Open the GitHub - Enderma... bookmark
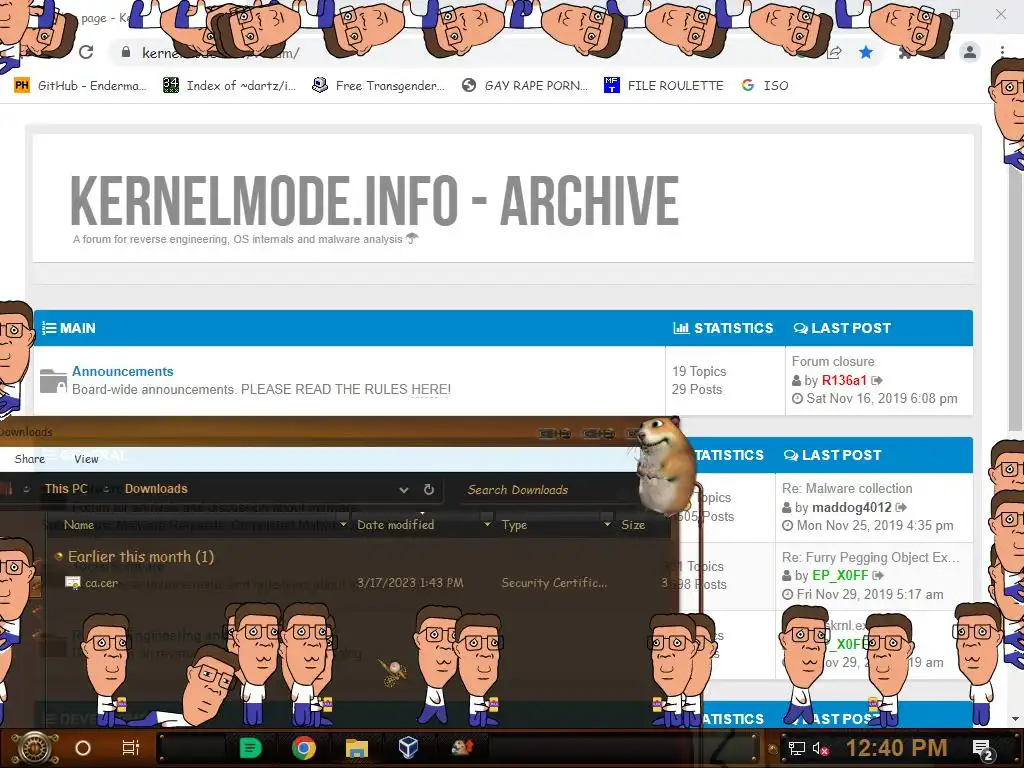This screenshot has width=1024, height=768. (x=81, y=86)
